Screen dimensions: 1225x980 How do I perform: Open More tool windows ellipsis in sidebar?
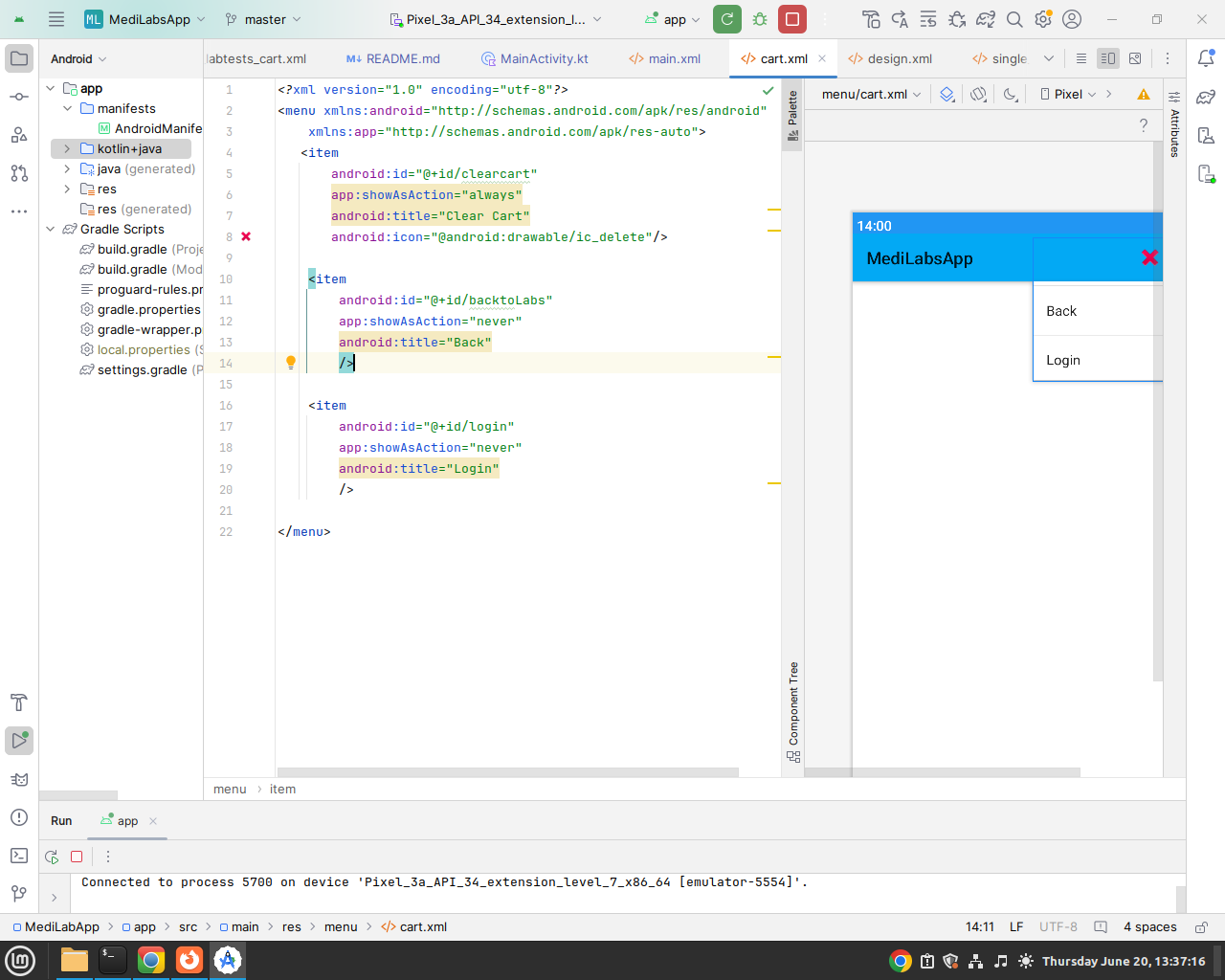click(19, 211)
